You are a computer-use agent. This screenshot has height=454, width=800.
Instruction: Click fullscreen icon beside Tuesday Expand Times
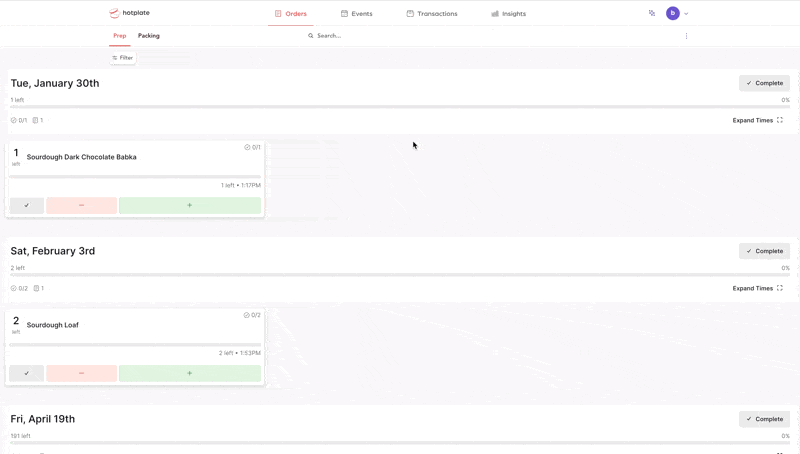pyautogui.click(x=780, y=120)
